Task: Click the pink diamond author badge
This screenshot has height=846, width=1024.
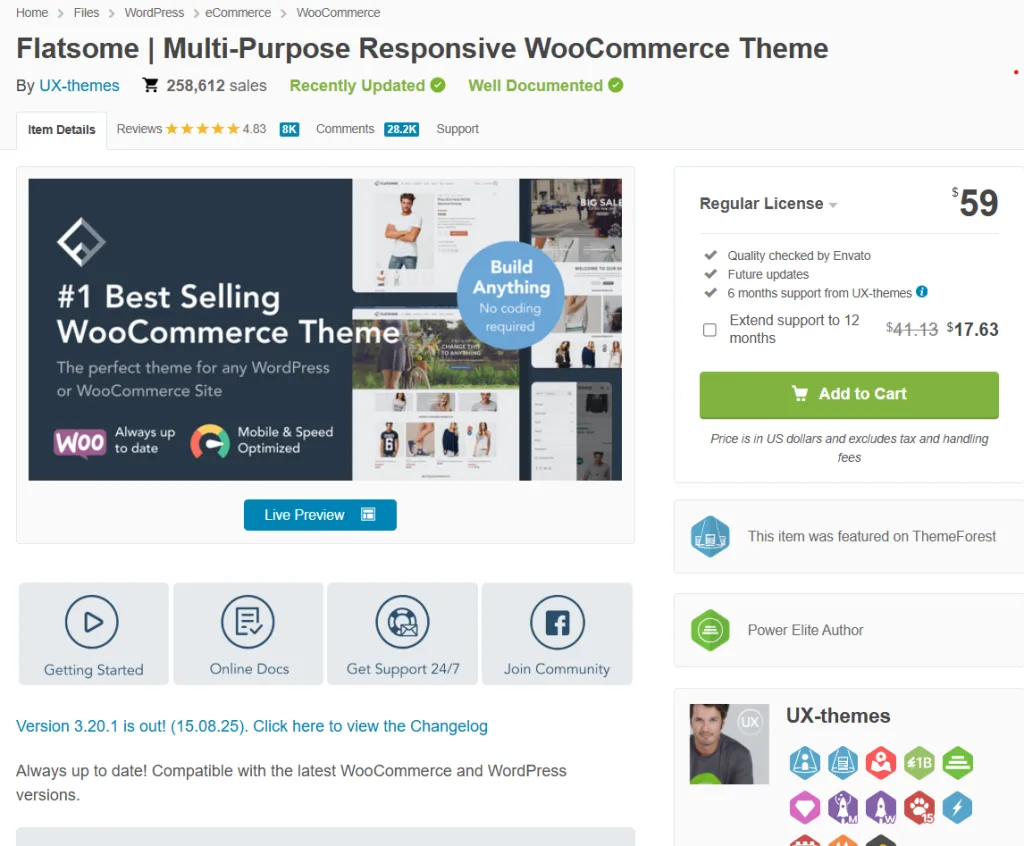Action: pos(805,807)
